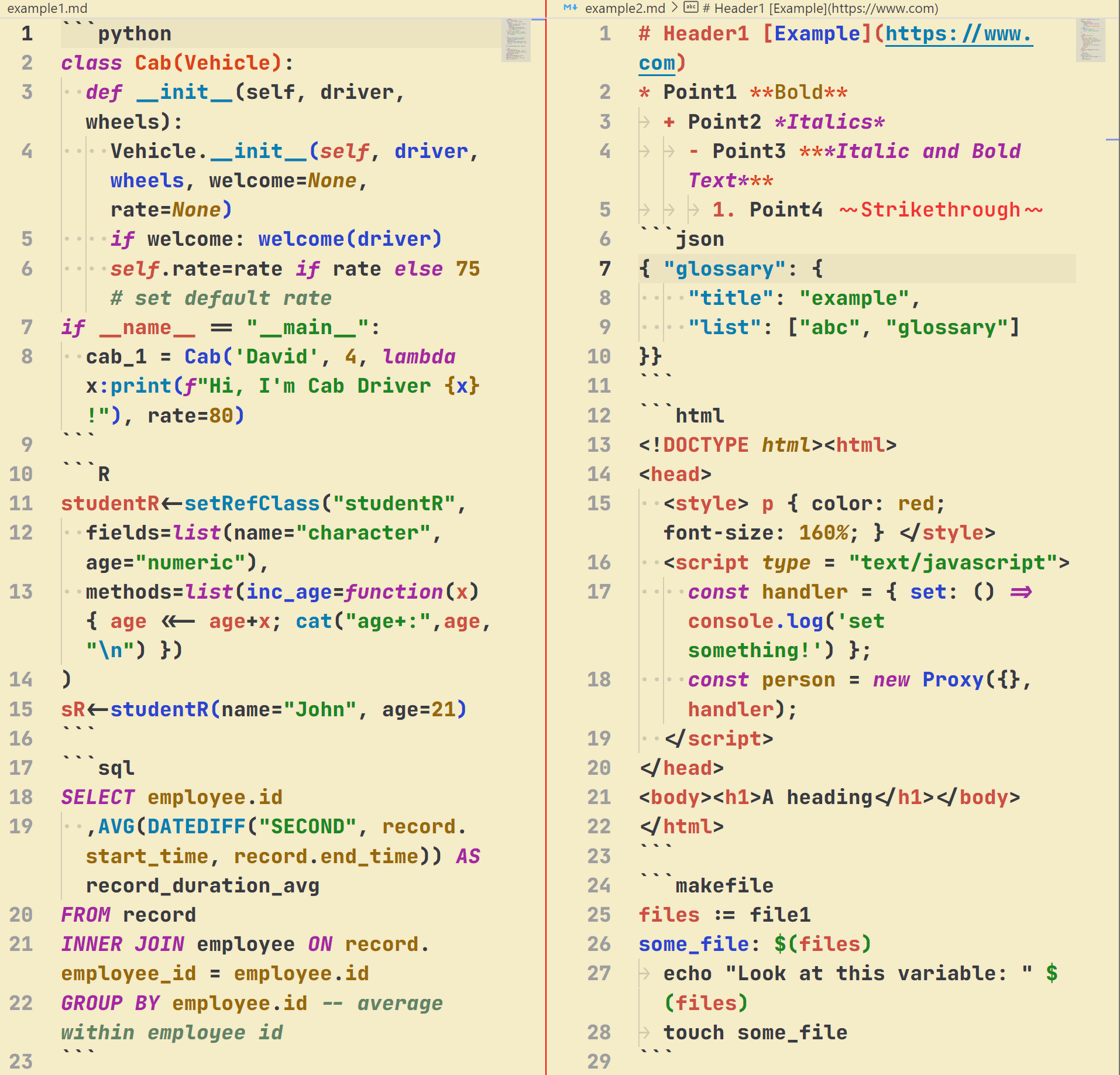Screen dimensions: 1120x1075
Task: Click '"title": "example"' on line 8
Action: [798, 298]
